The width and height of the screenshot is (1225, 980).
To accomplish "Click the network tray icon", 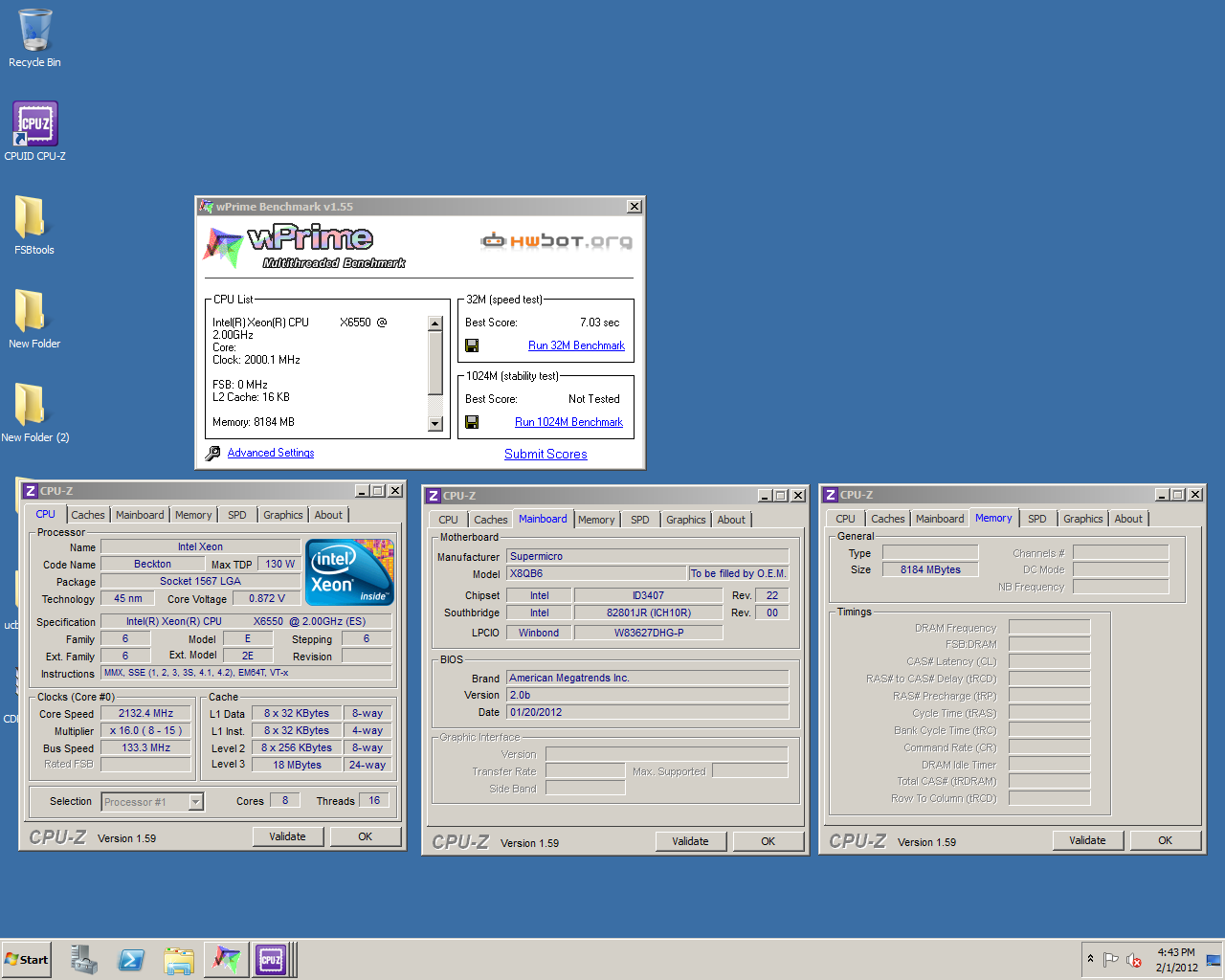I will (1214, 960).
